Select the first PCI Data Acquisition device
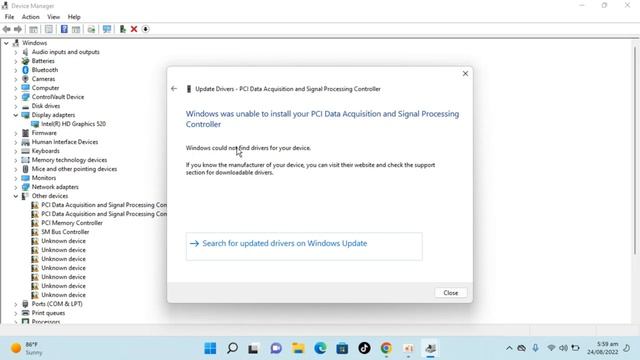 point(104,205)
